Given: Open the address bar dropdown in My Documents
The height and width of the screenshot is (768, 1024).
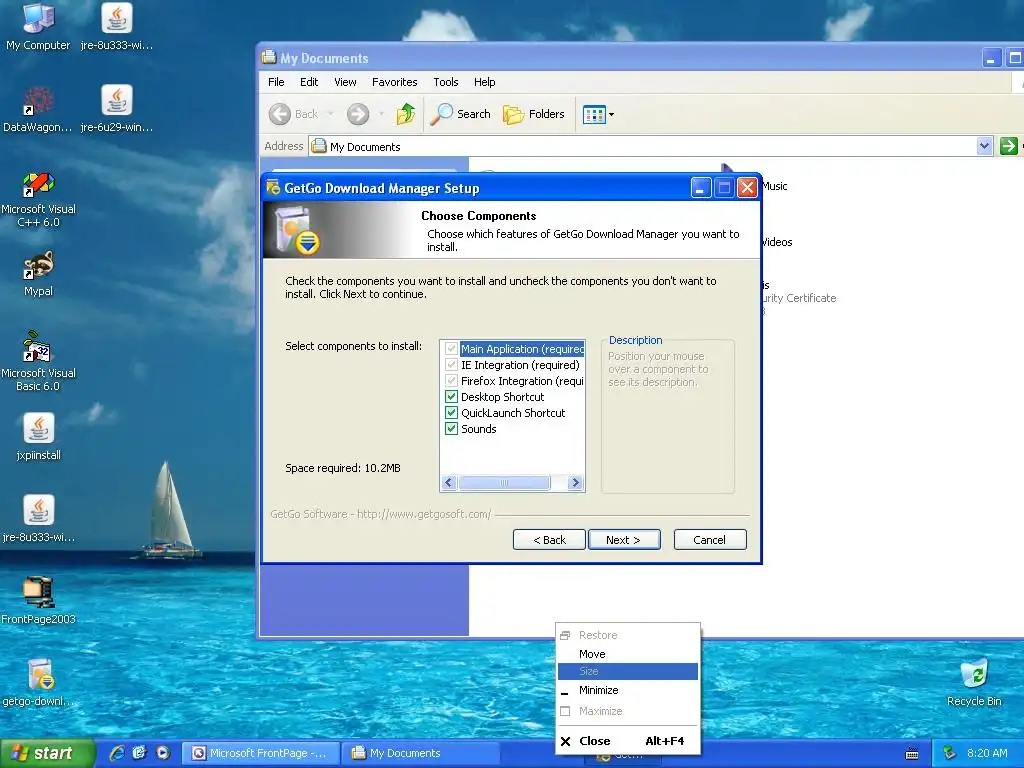Looking at the screenshot, I should point(984,146).
